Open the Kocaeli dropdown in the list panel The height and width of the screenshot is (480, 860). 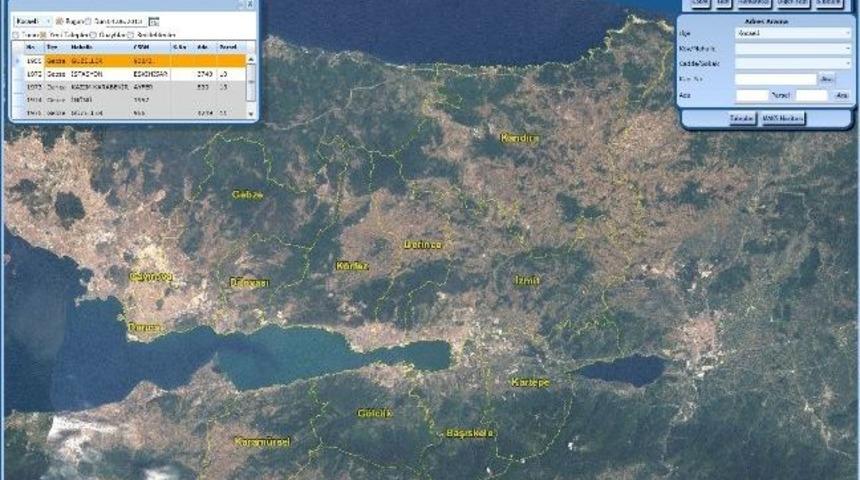[x=32, y=21]
